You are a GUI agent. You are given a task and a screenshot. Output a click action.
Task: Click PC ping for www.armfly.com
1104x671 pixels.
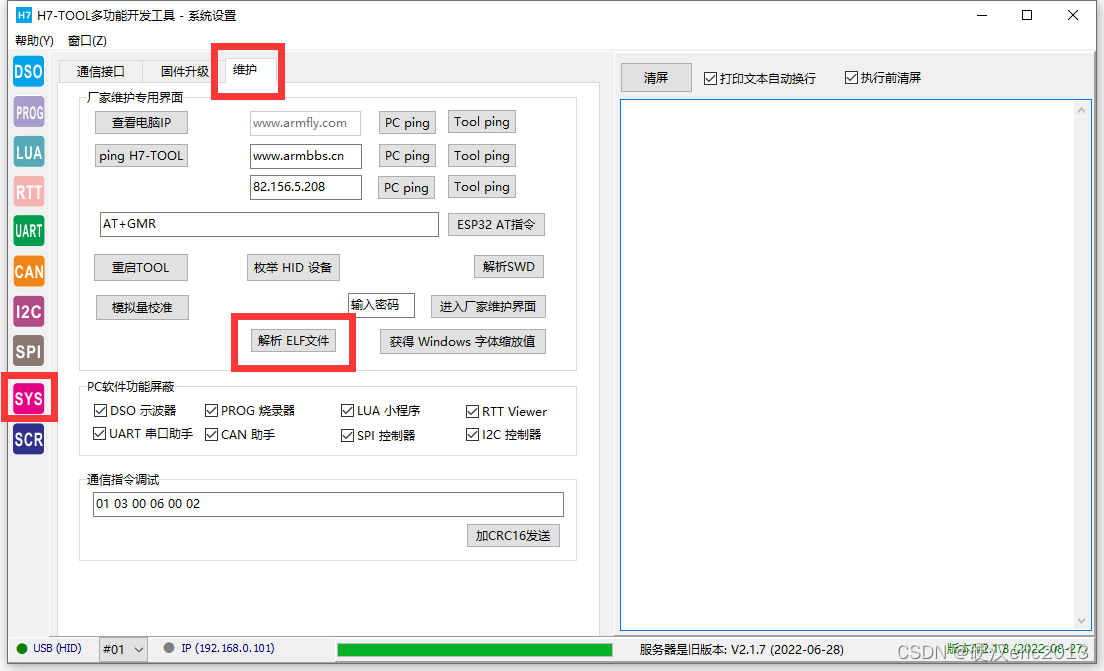pos(407,123)
